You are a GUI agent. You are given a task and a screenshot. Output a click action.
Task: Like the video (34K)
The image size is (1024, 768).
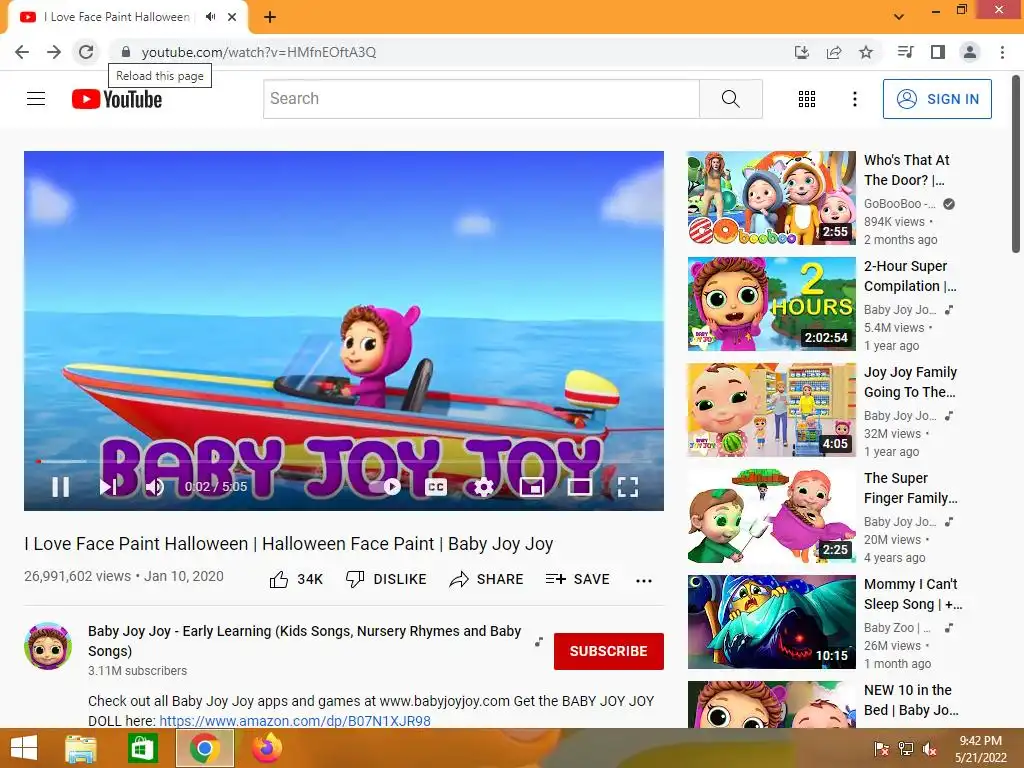[x=296, y=579]
